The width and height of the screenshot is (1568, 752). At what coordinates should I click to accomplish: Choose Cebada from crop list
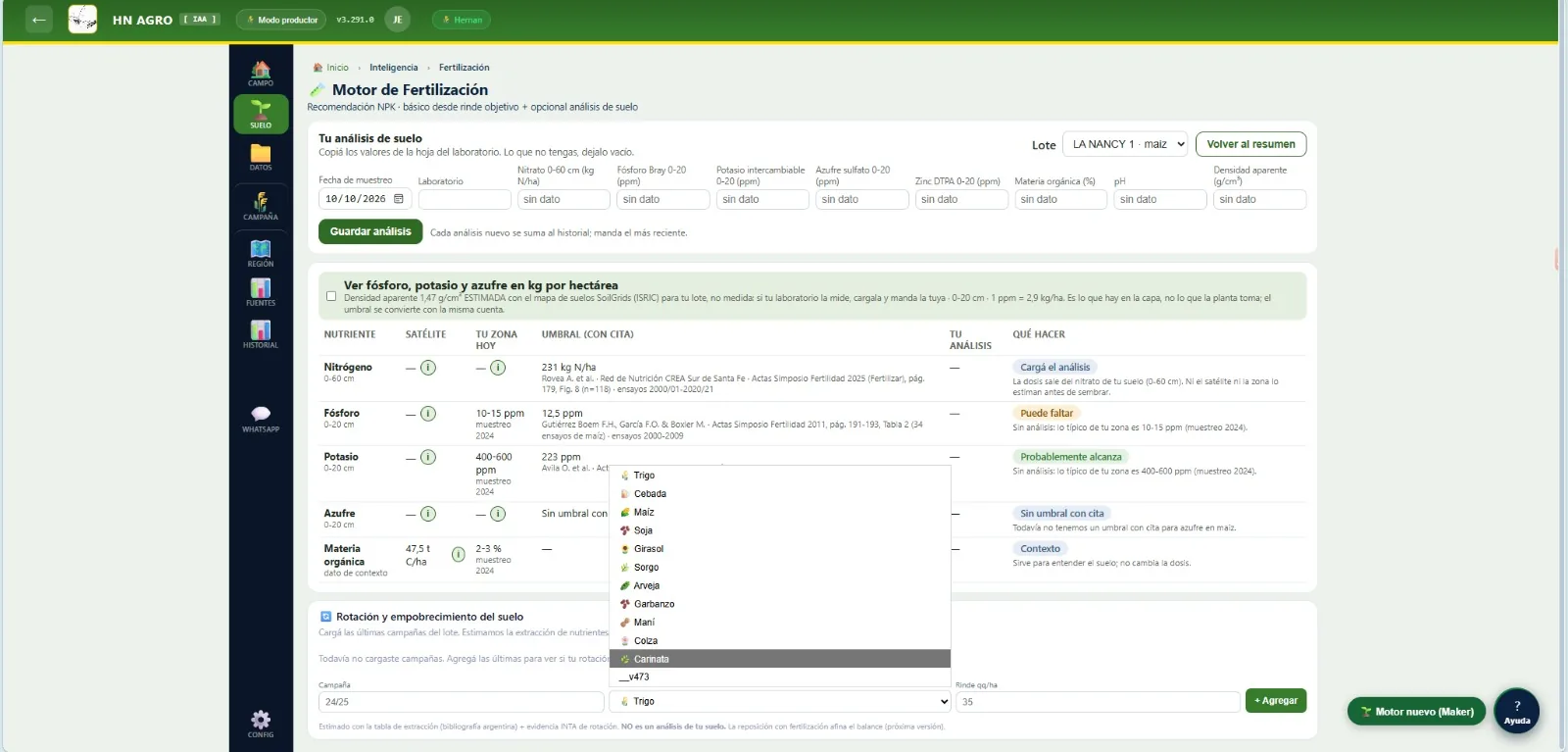click(780, 494)
